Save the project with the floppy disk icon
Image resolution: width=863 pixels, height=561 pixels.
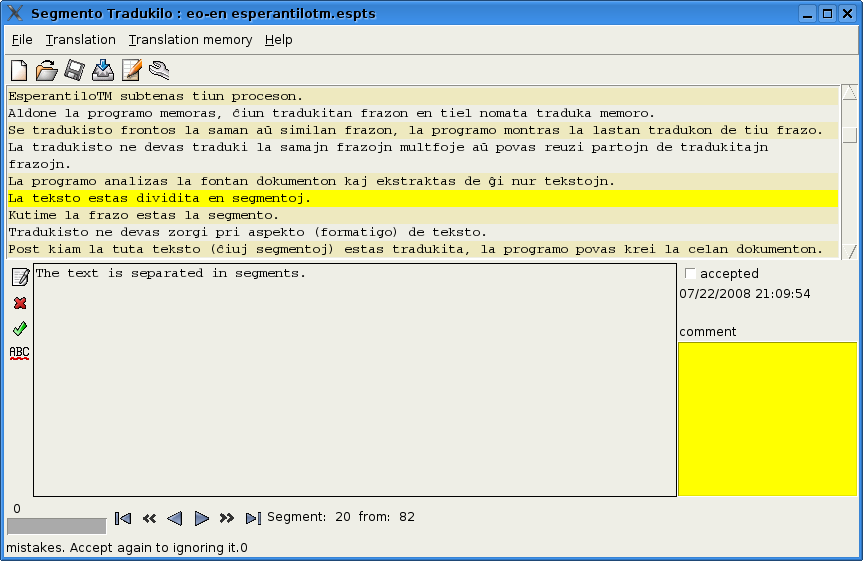[74, 70]
